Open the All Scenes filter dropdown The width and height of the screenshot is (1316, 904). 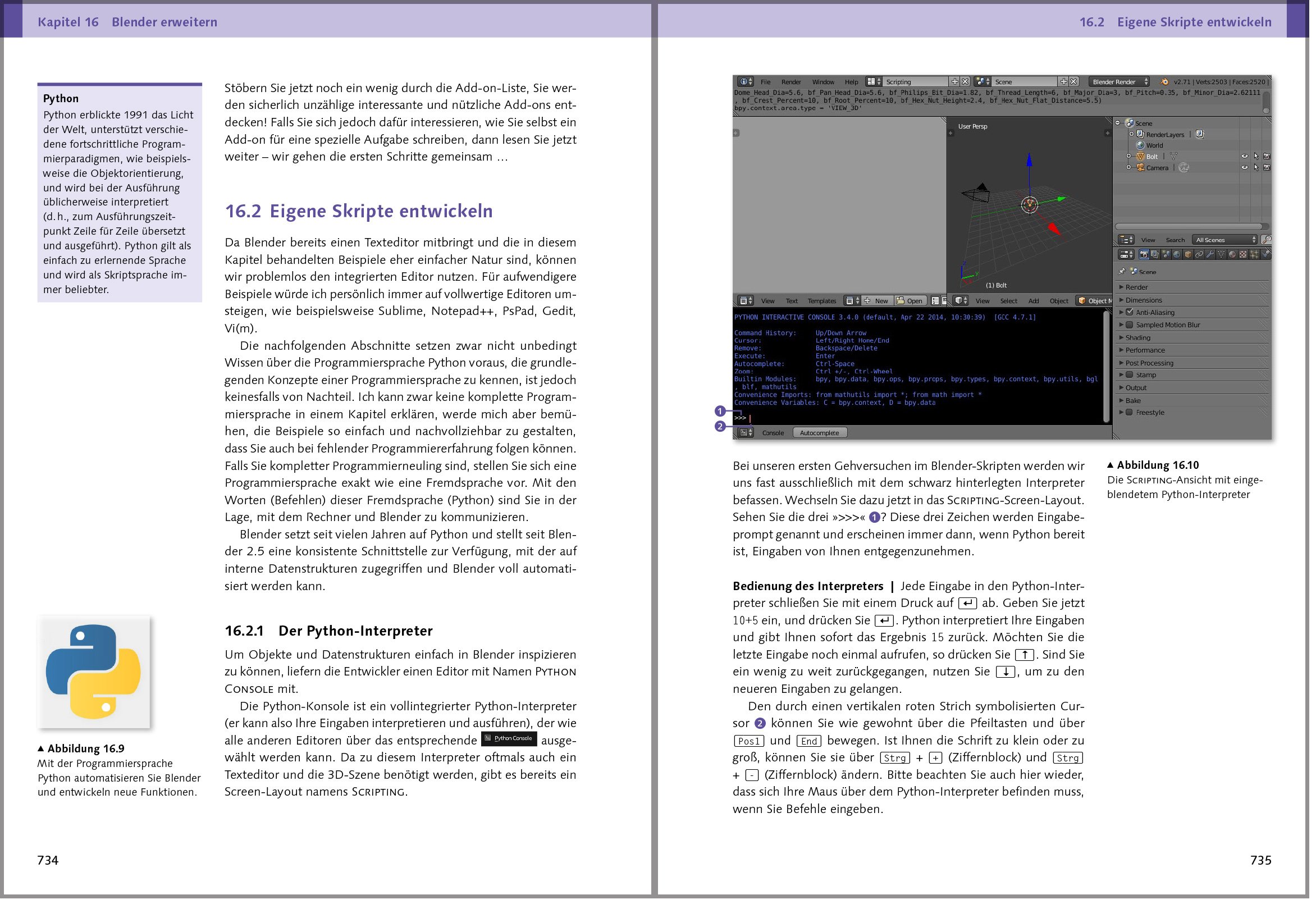[x=1225, y=241]
